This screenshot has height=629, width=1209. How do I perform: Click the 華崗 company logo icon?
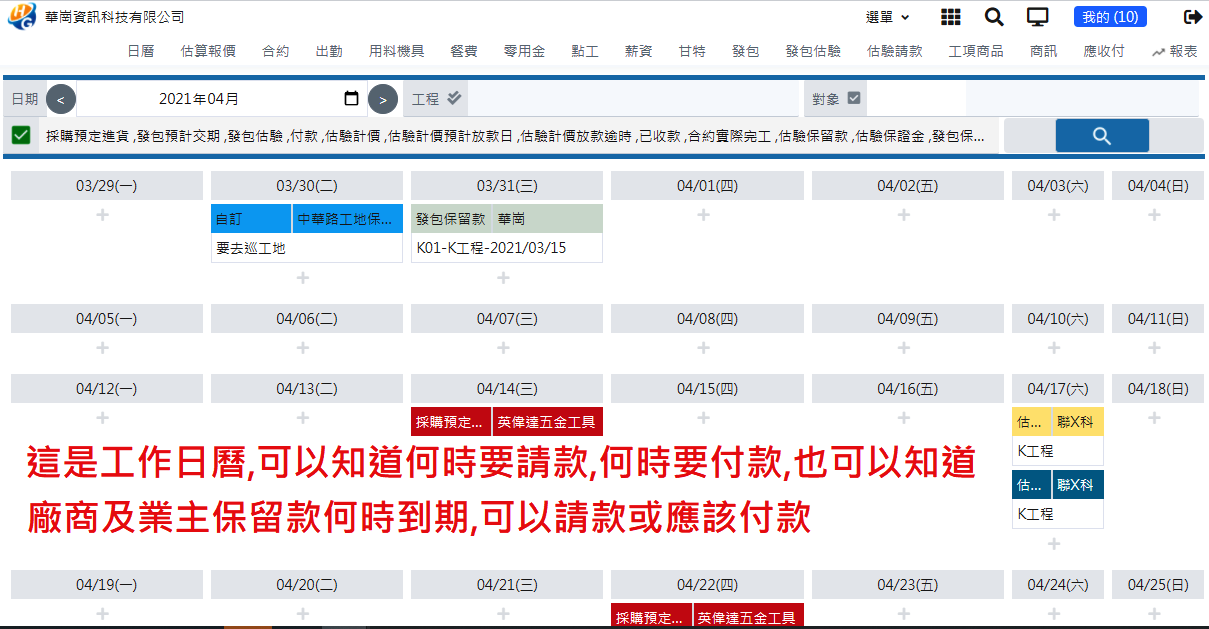click(20, 16)
